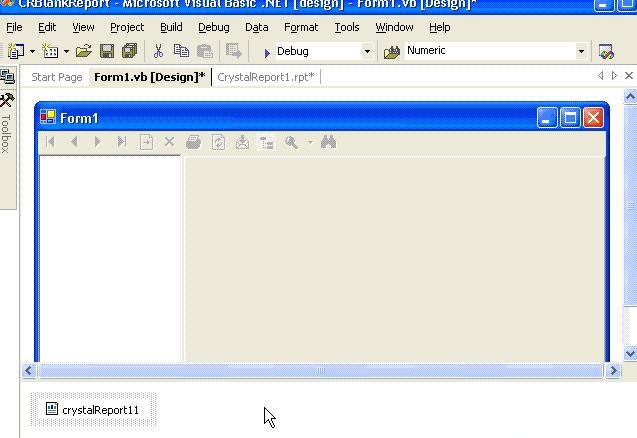637x438 pixels.
Task: Click the binoculars Search Text icon
Action: coord(328,142)
